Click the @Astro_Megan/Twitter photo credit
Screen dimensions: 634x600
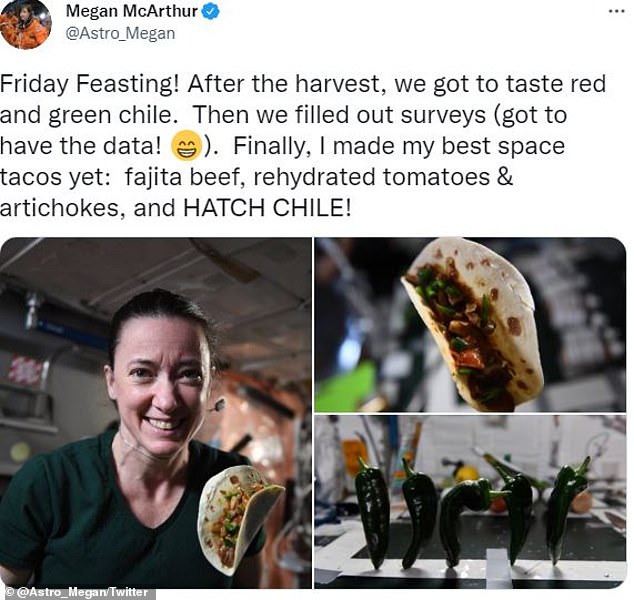coord(77,592)
